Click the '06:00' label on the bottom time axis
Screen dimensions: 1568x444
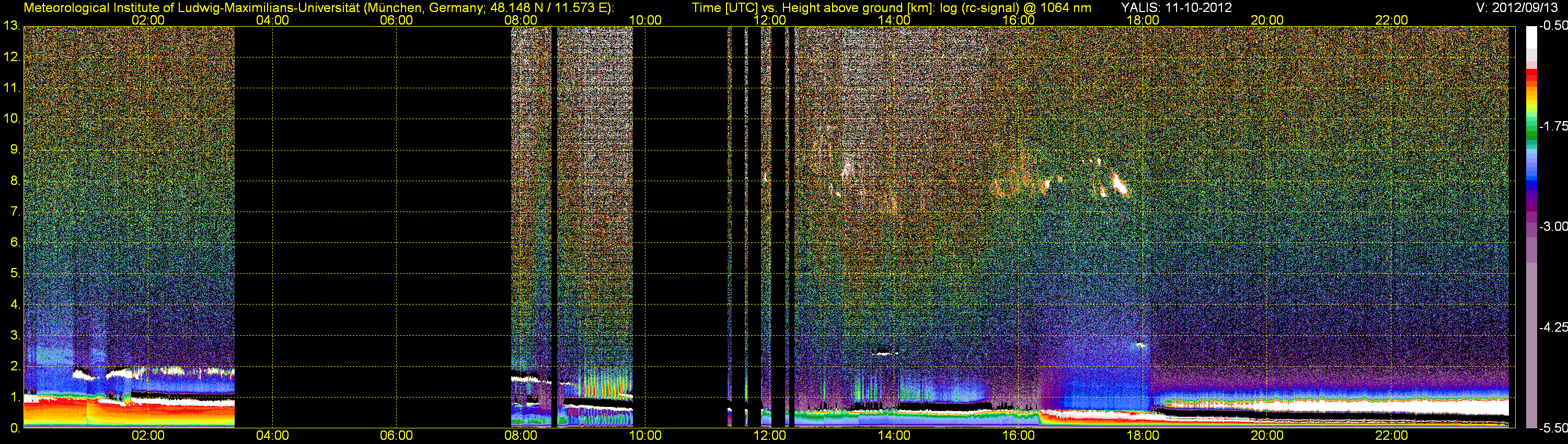click(x=396, y=436)
